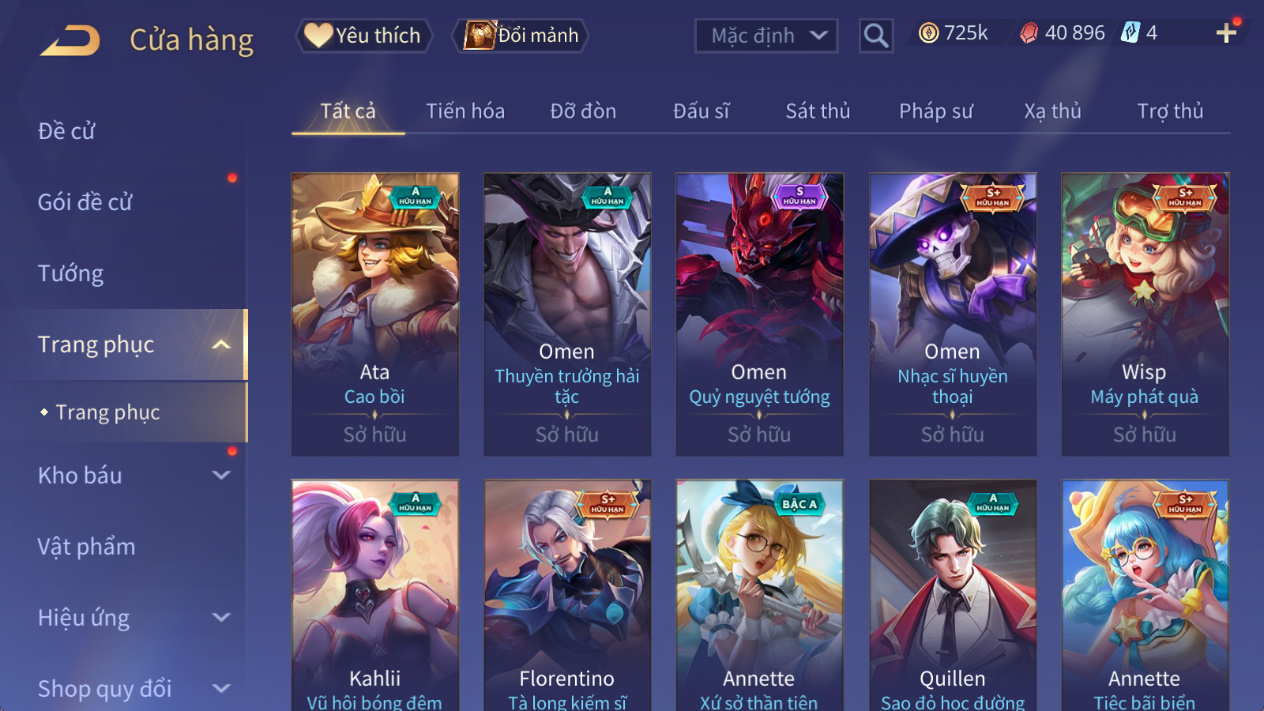Open the search magnifier icon

tap(876, 36)
